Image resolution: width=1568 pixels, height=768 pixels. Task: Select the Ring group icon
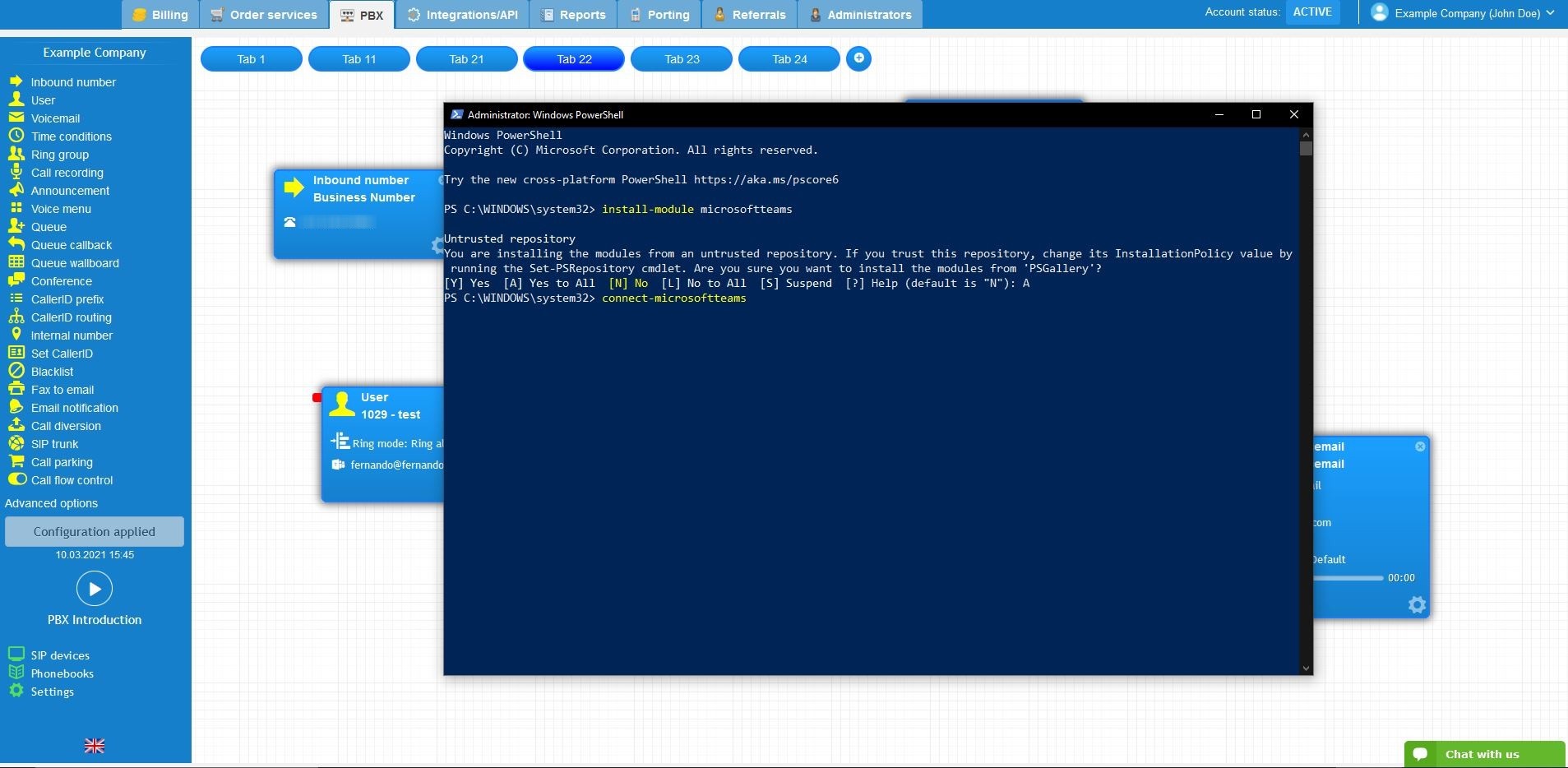[16, 154]
